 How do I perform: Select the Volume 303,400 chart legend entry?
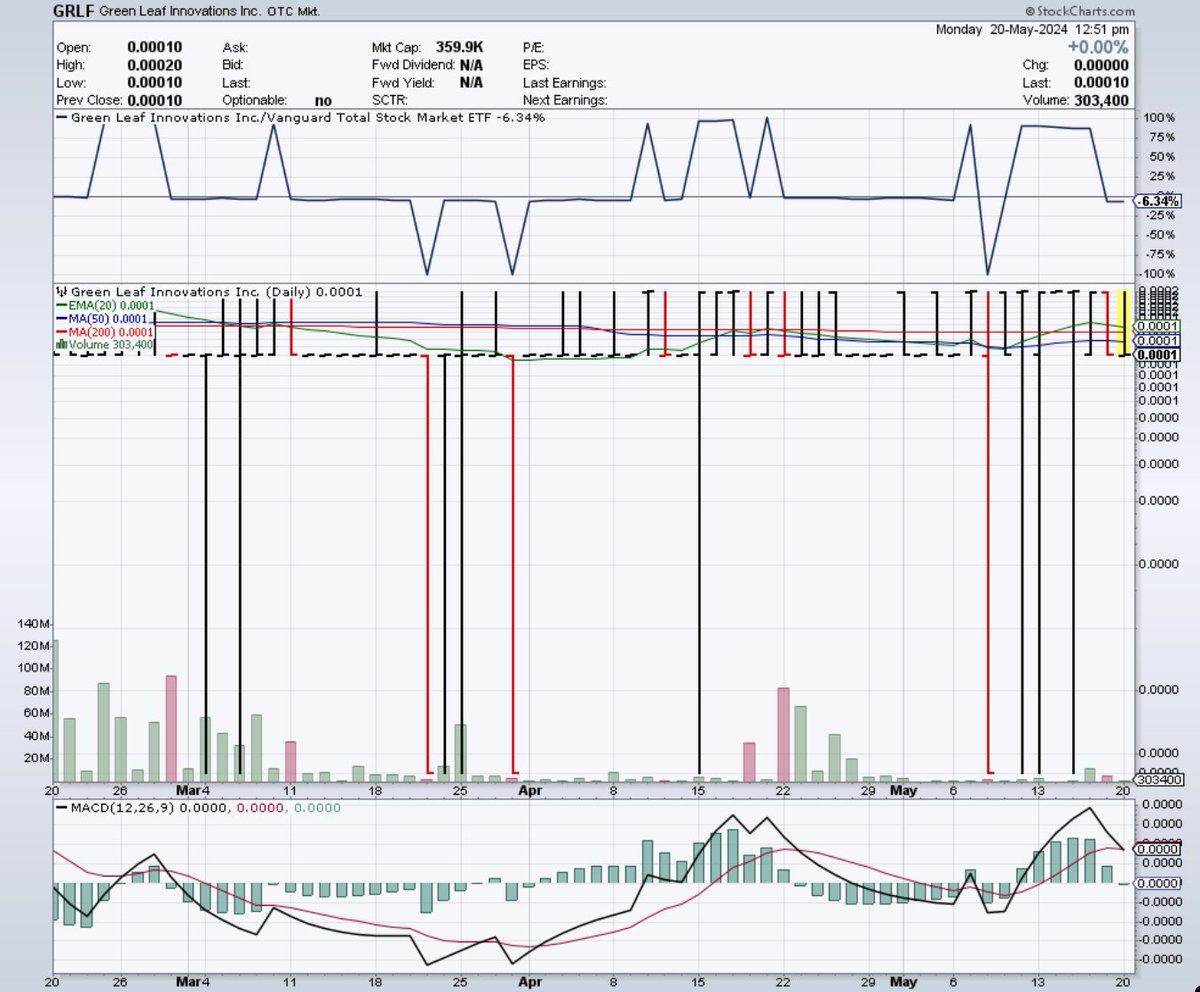tap(104, 345)
